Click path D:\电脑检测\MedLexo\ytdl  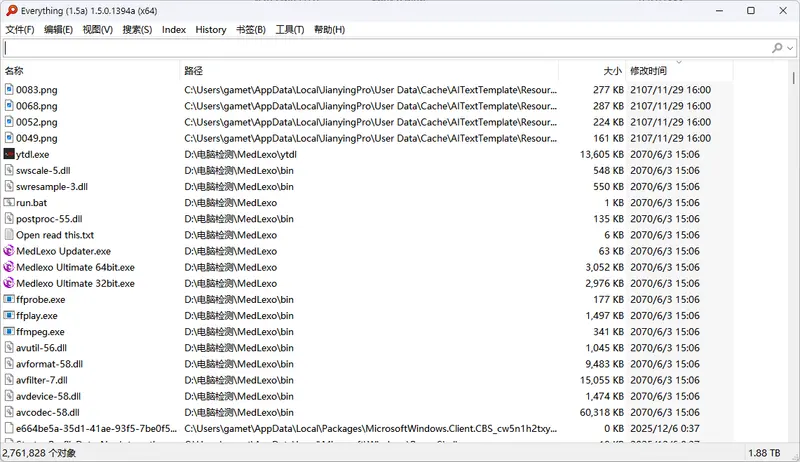coord(240,154)
